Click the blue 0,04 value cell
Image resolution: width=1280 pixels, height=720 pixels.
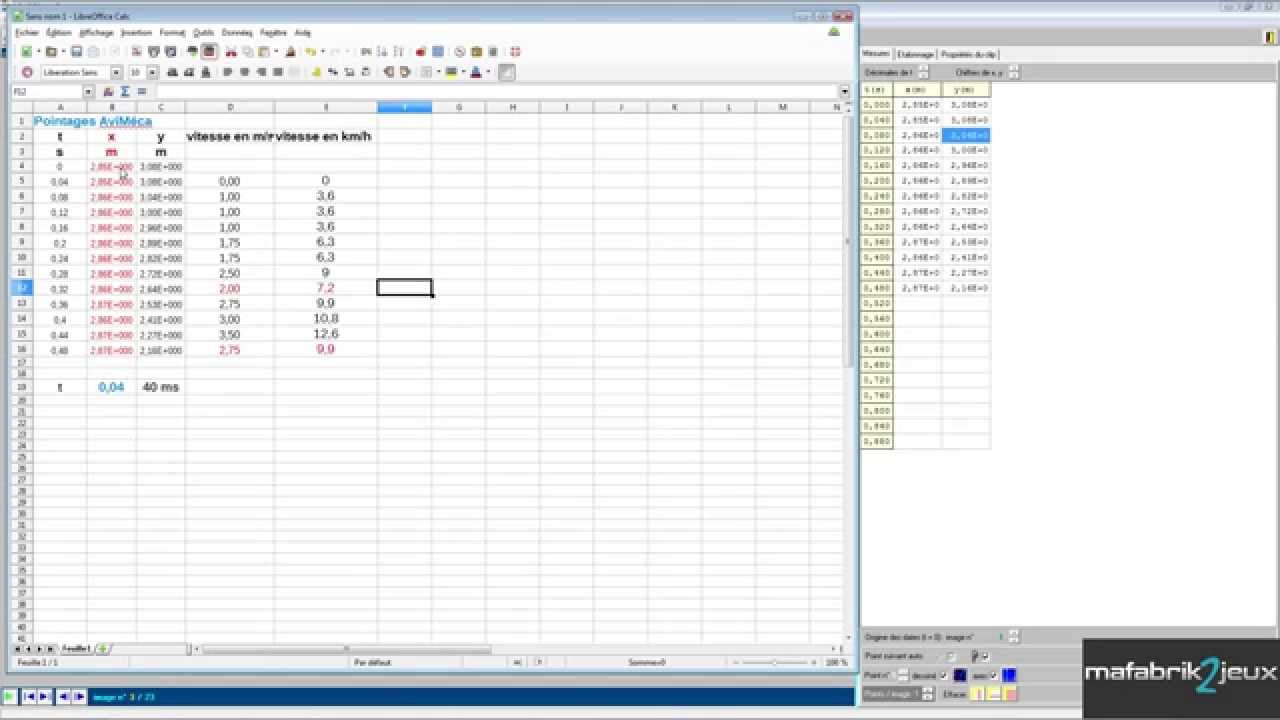click(x=111, y=387)
